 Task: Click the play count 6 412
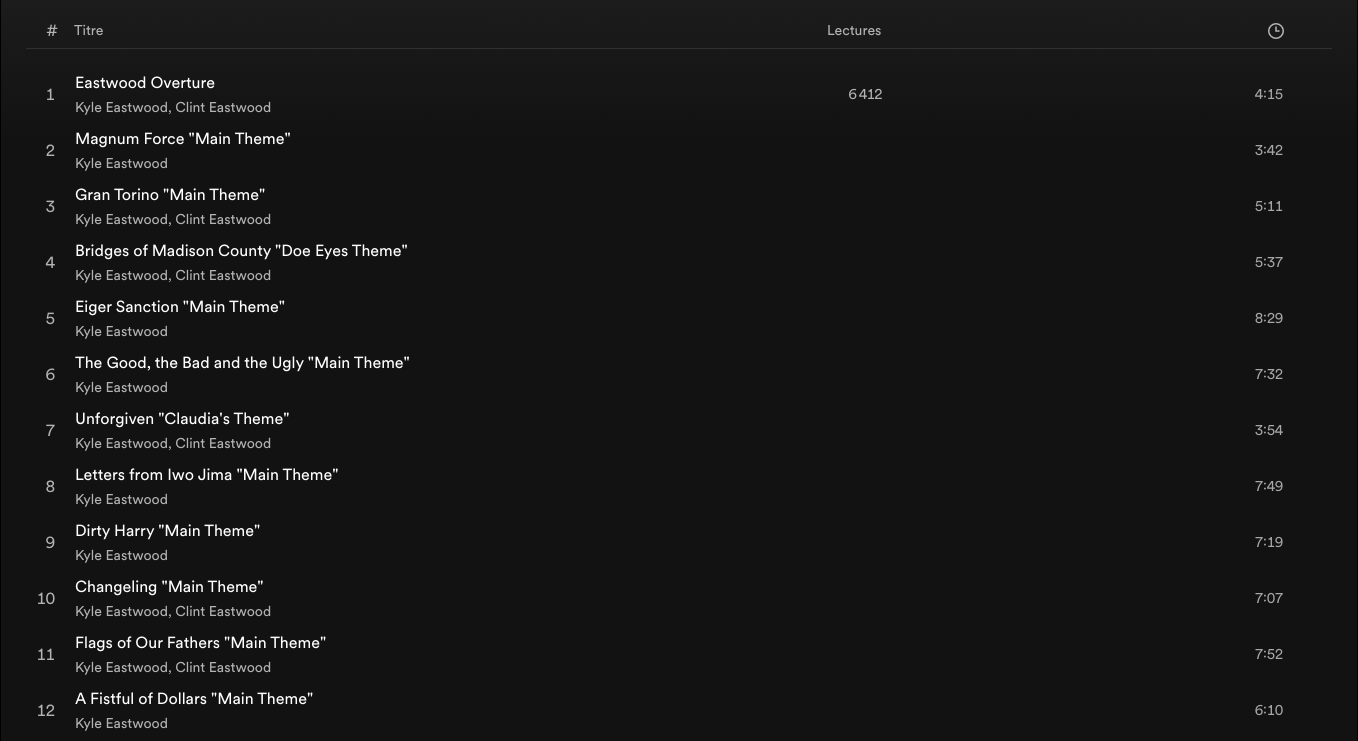(865, 94)
